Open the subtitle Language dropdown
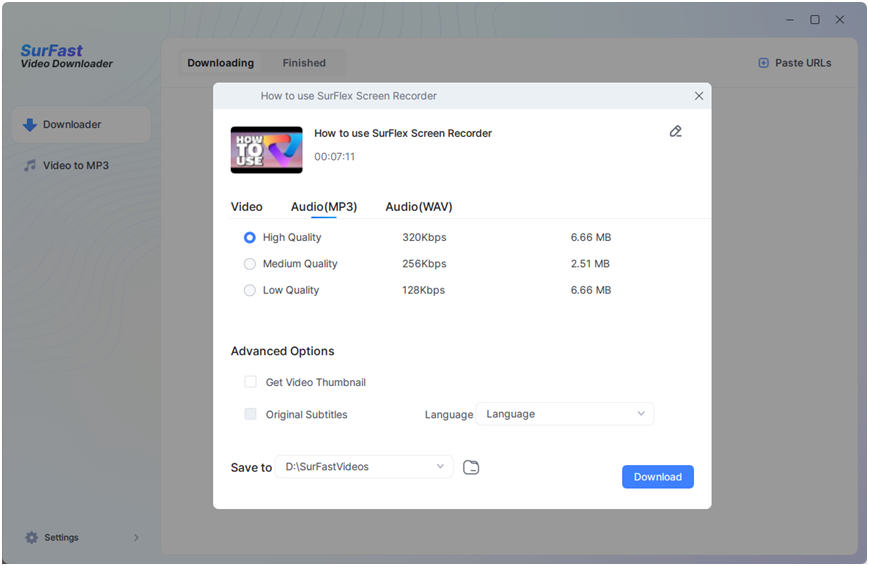The height and width of the screenshot is (566, 869). coord(564,414)
